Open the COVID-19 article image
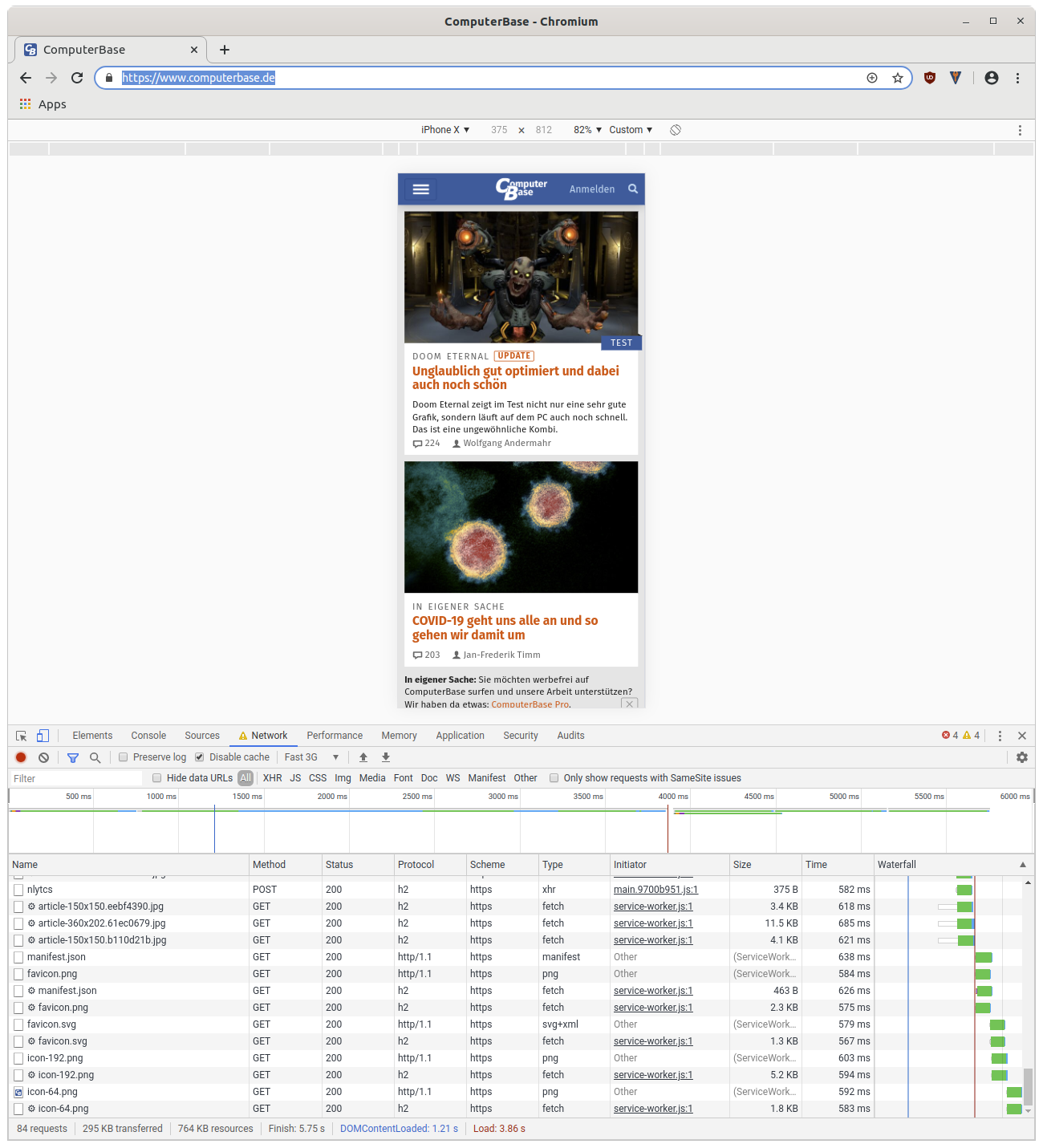Image resolution: width=1043 pixels, height=1148 pixels. click(x=521, y=527)
